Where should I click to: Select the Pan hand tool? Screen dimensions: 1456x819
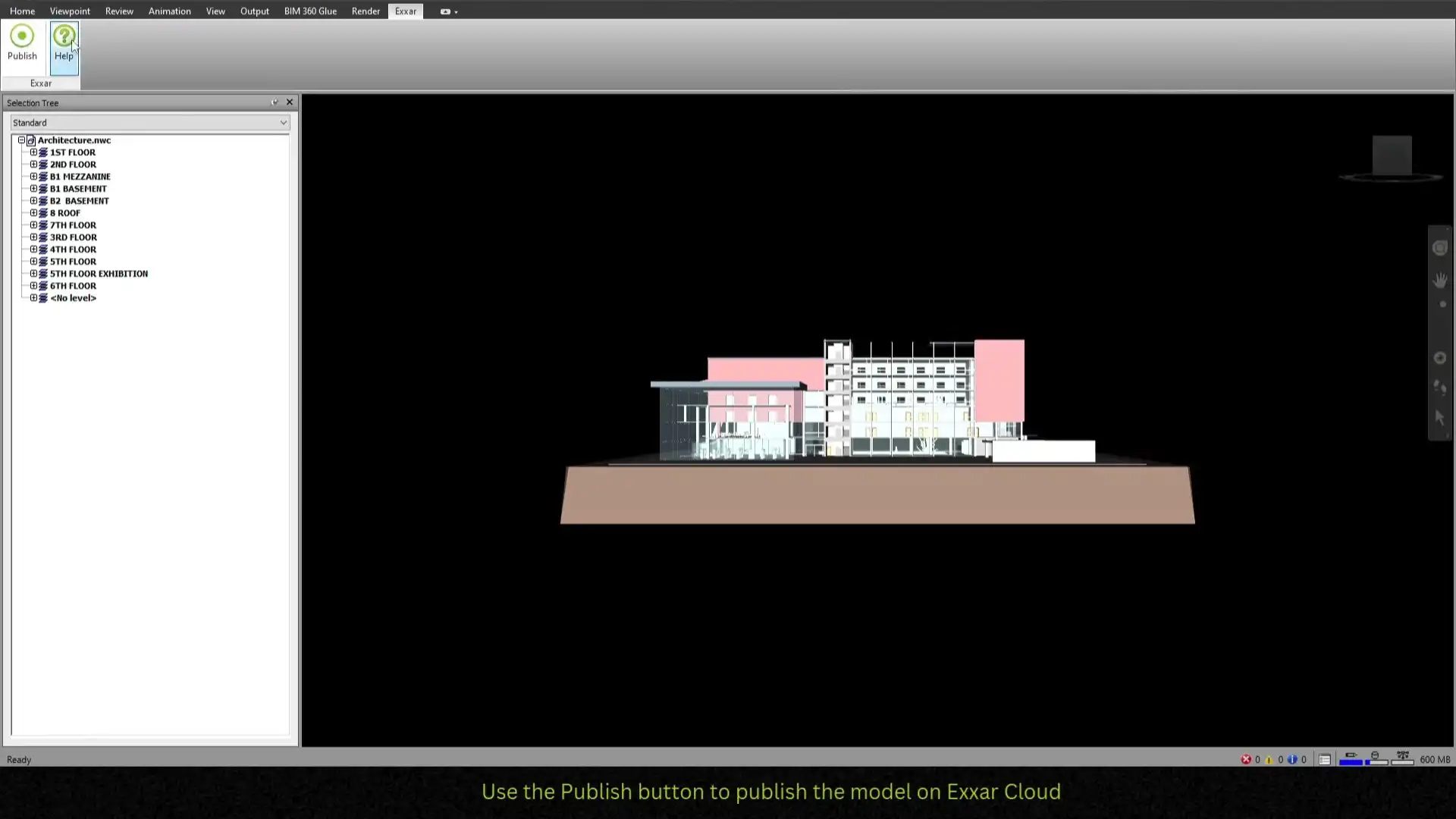[x=1440, y=281]
